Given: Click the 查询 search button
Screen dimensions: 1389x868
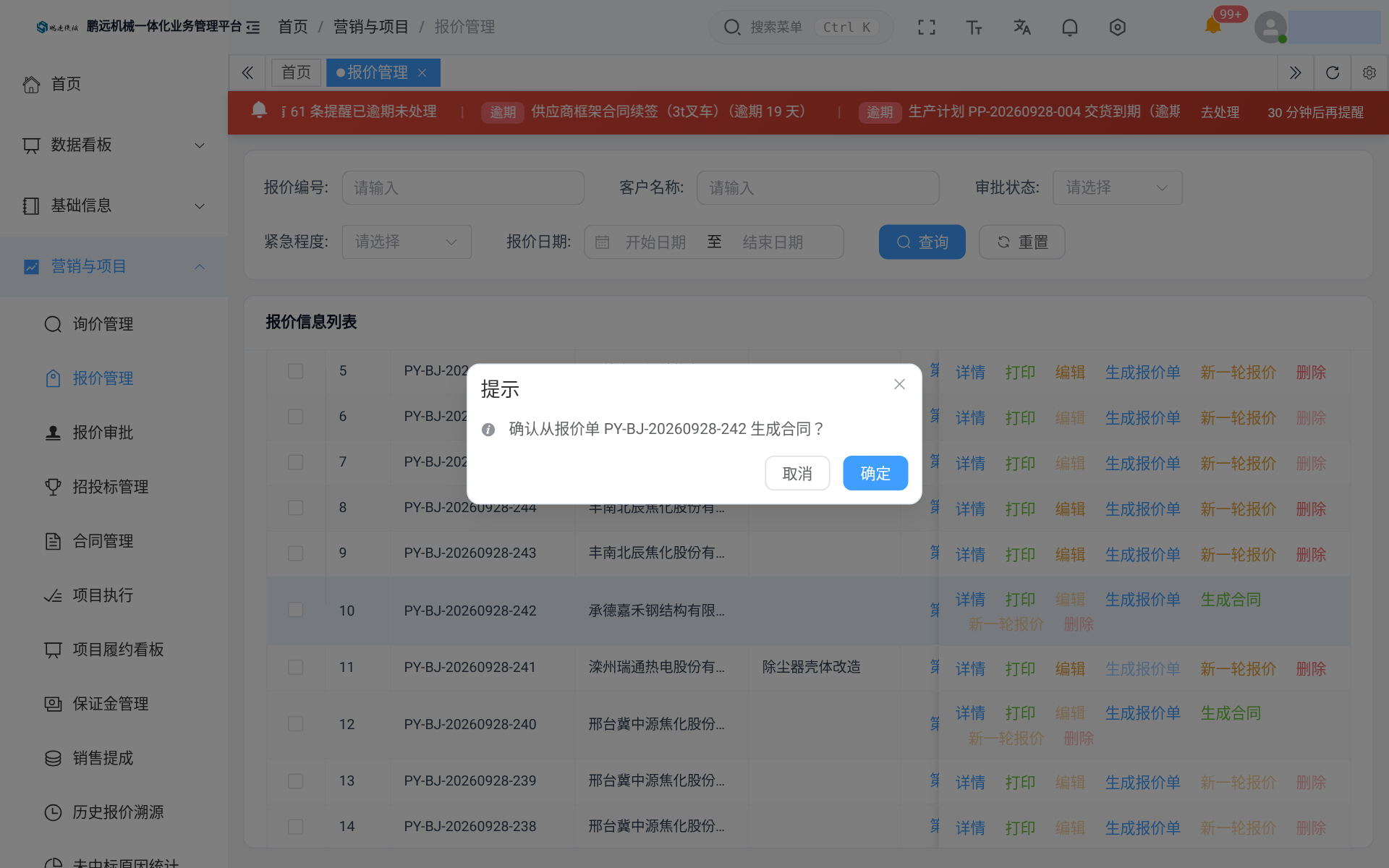Looking at the screenshot, I should pos(922,242).
